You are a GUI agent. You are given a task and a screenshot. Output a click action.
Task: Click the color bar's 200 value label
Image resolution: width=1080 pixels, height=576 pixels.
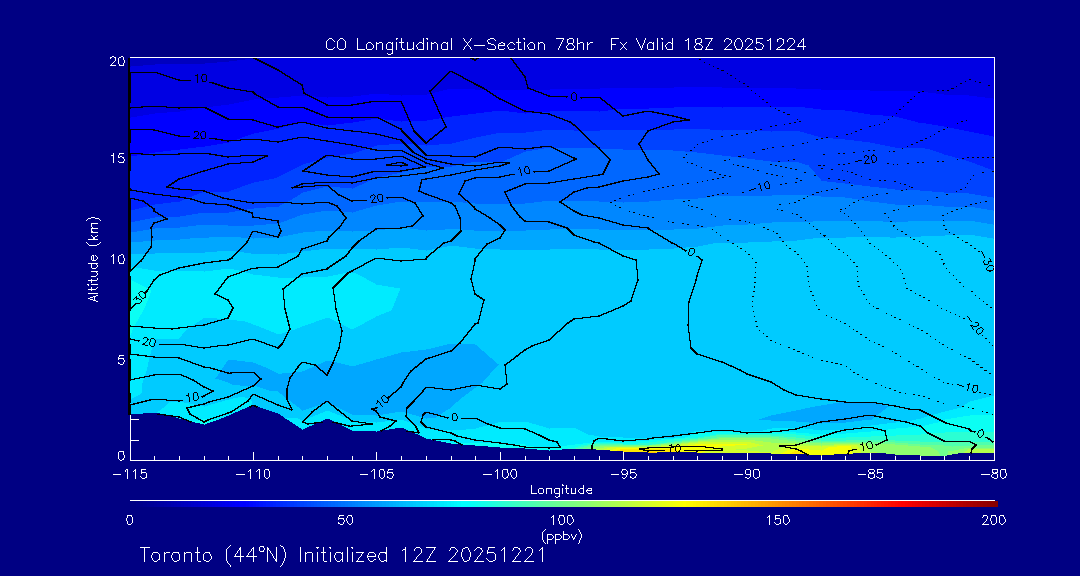pos(993,520)
